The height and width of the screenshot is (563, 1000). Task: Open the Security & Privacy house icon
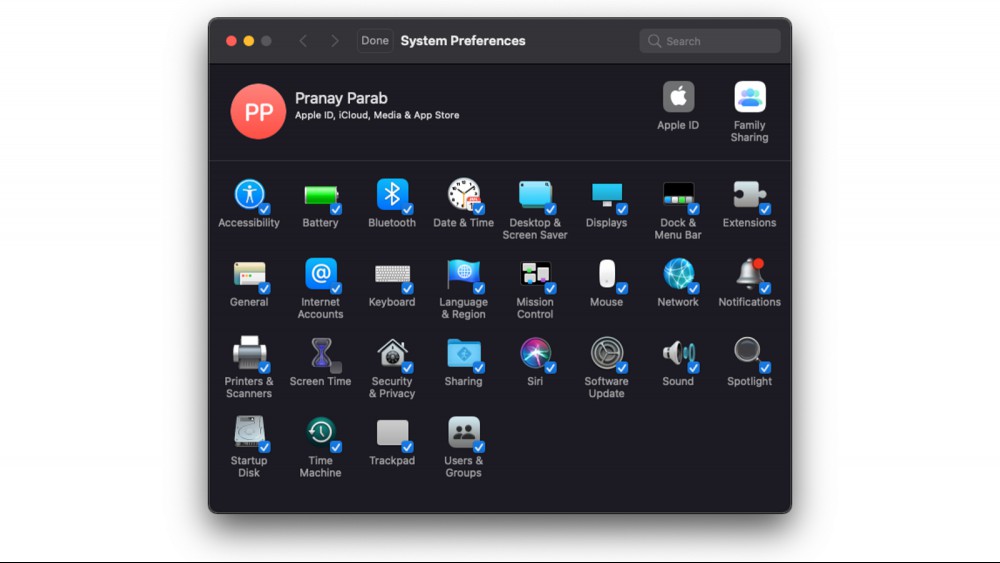point(392,353)
